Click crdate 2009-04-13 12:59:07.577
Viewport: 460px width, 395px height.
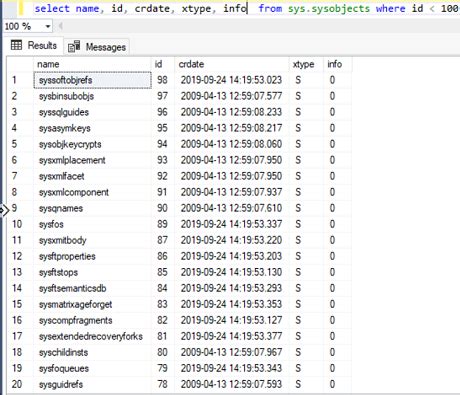tap(232, 96)
